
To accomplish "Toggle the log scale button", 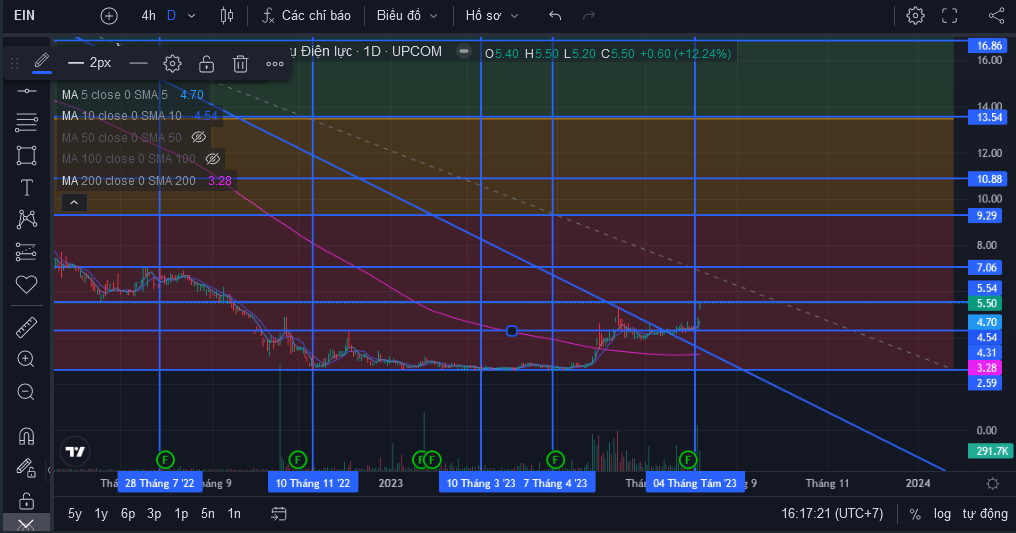I will click(942, 514).
